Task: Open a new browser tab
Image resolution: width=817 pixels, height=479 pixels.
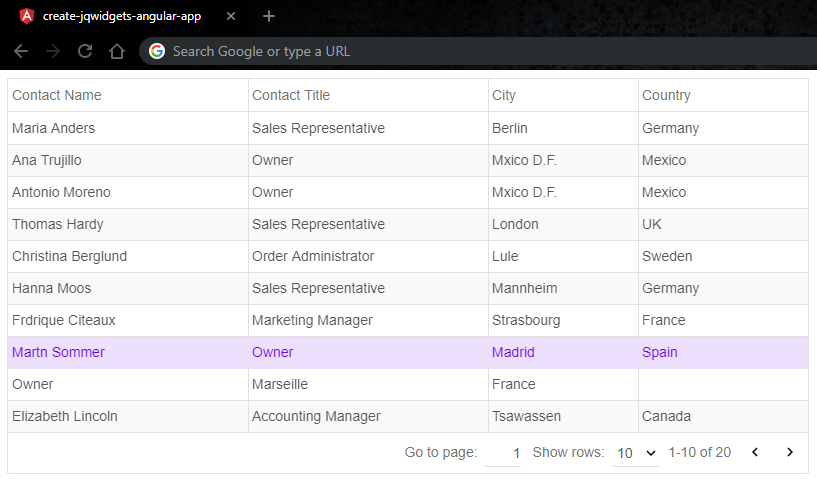Action: 268,16
